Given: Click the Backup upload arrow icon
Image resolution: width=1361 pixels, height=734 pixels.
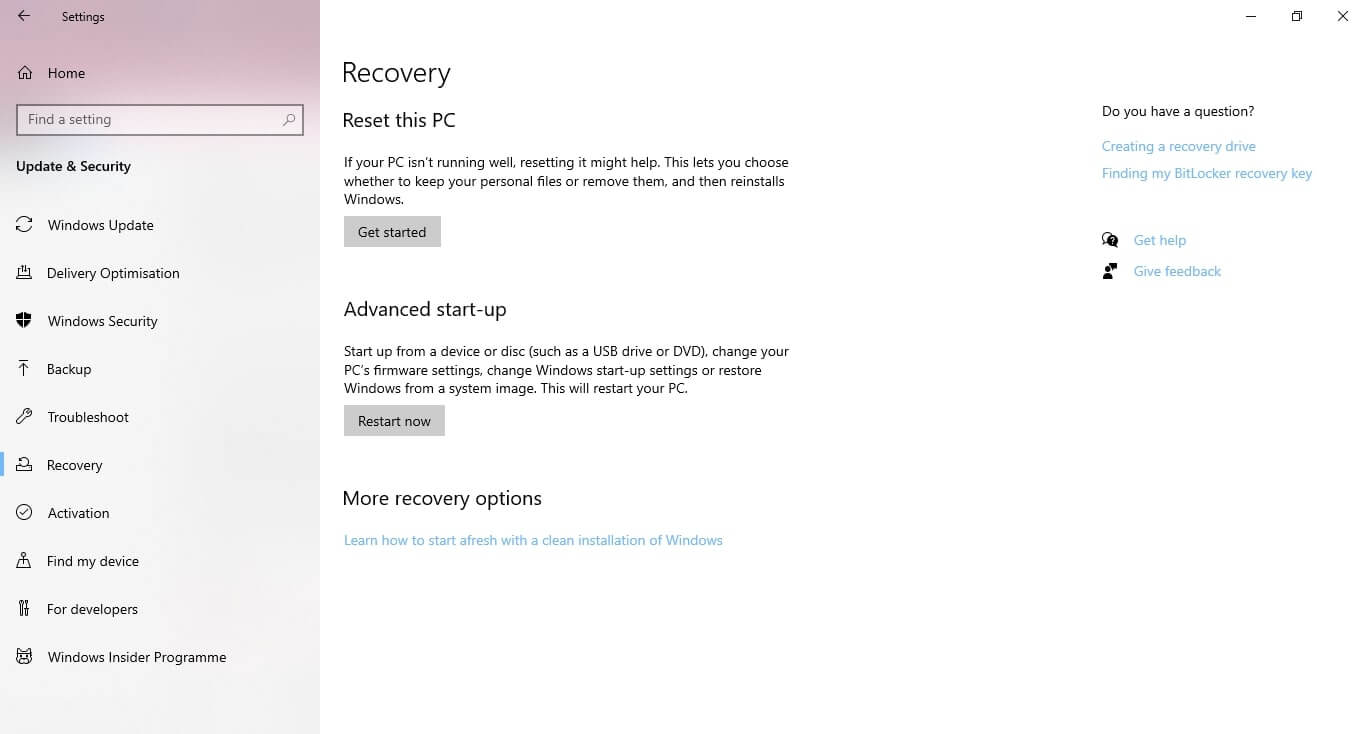Looking at the screenshot, I should [x=24, y=369].
